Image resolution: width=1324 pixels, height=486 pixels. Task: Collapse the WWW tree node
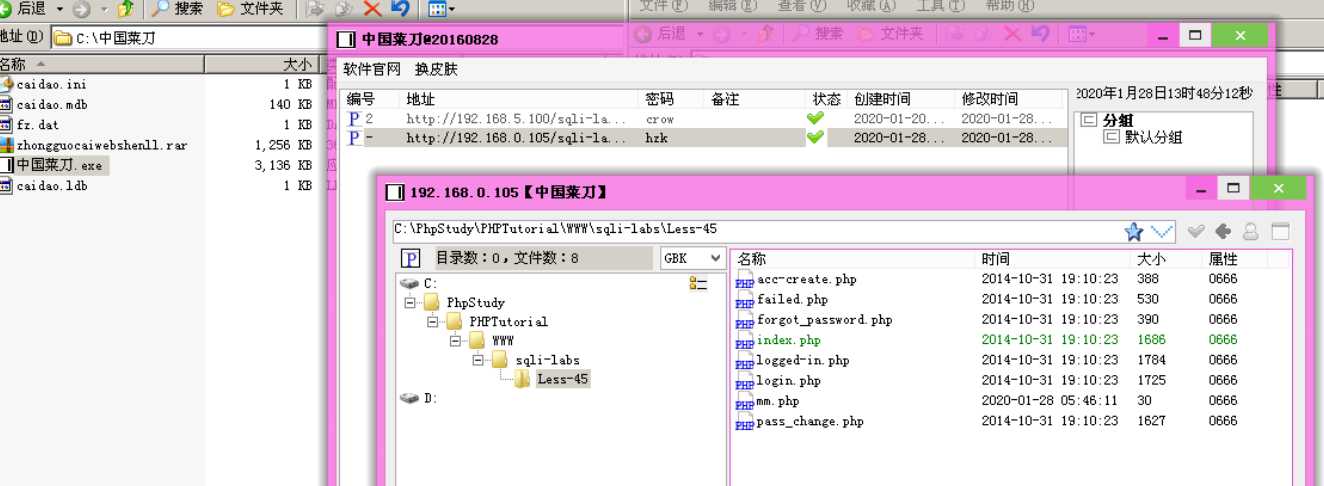[455, 341]
